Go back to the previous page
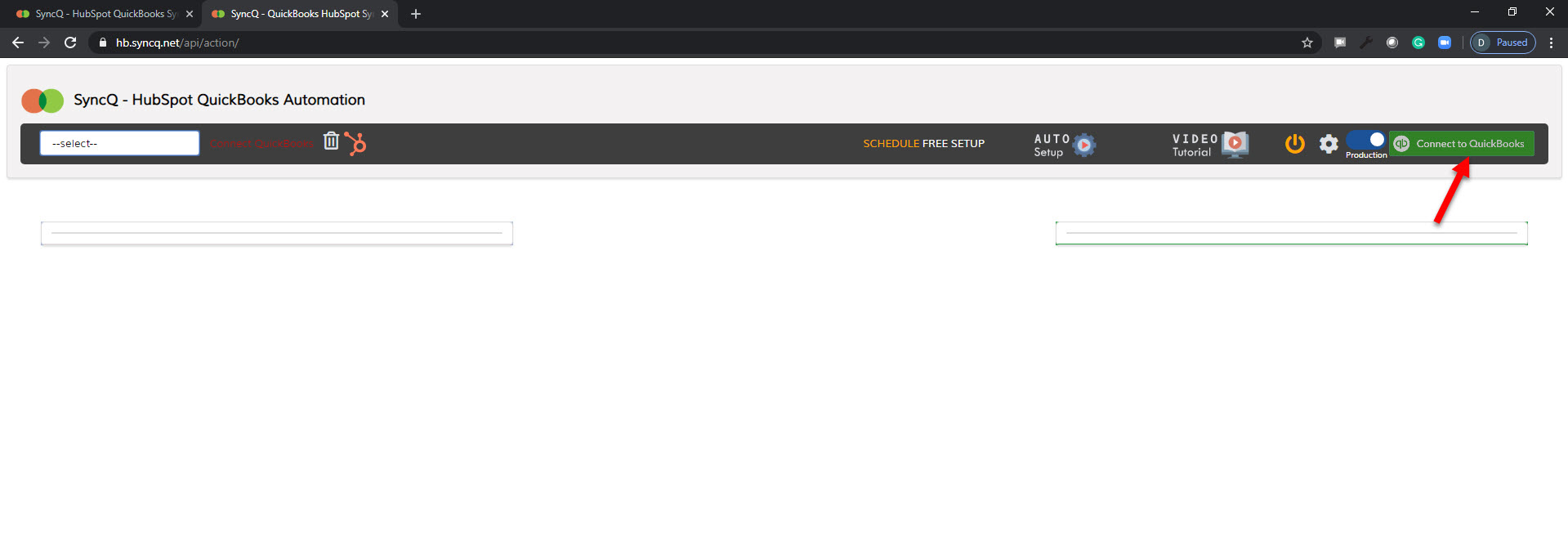 click(18, 43)
